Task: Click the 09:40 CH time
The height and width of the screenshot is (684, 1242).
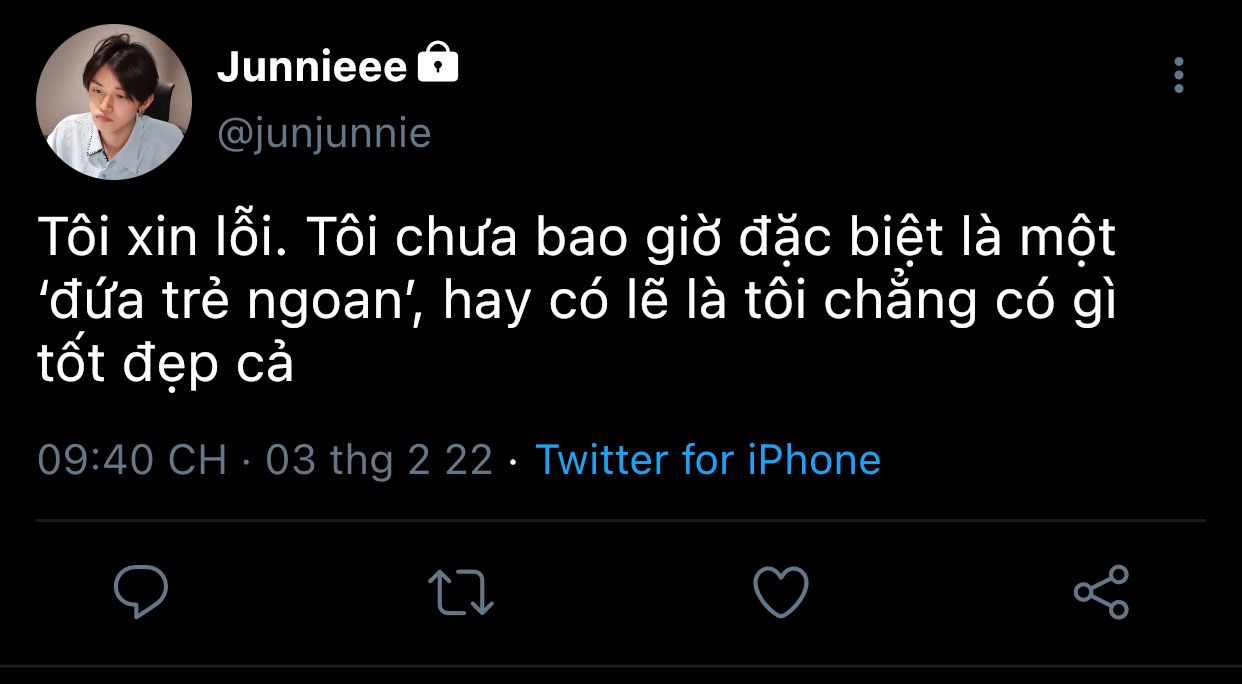Action: tap(132, 460)
